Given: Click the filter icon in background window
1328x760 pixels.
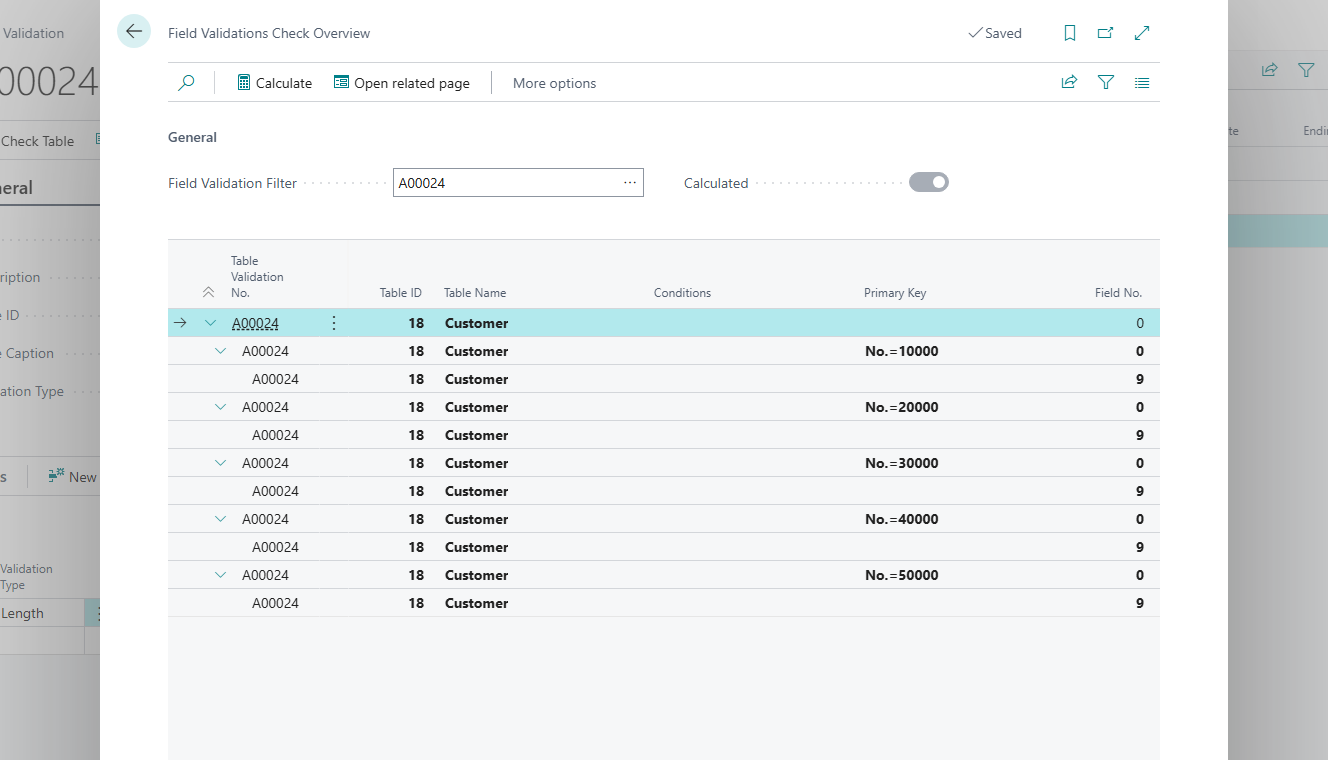Looking at the screenshot, I should (1306, 70).
